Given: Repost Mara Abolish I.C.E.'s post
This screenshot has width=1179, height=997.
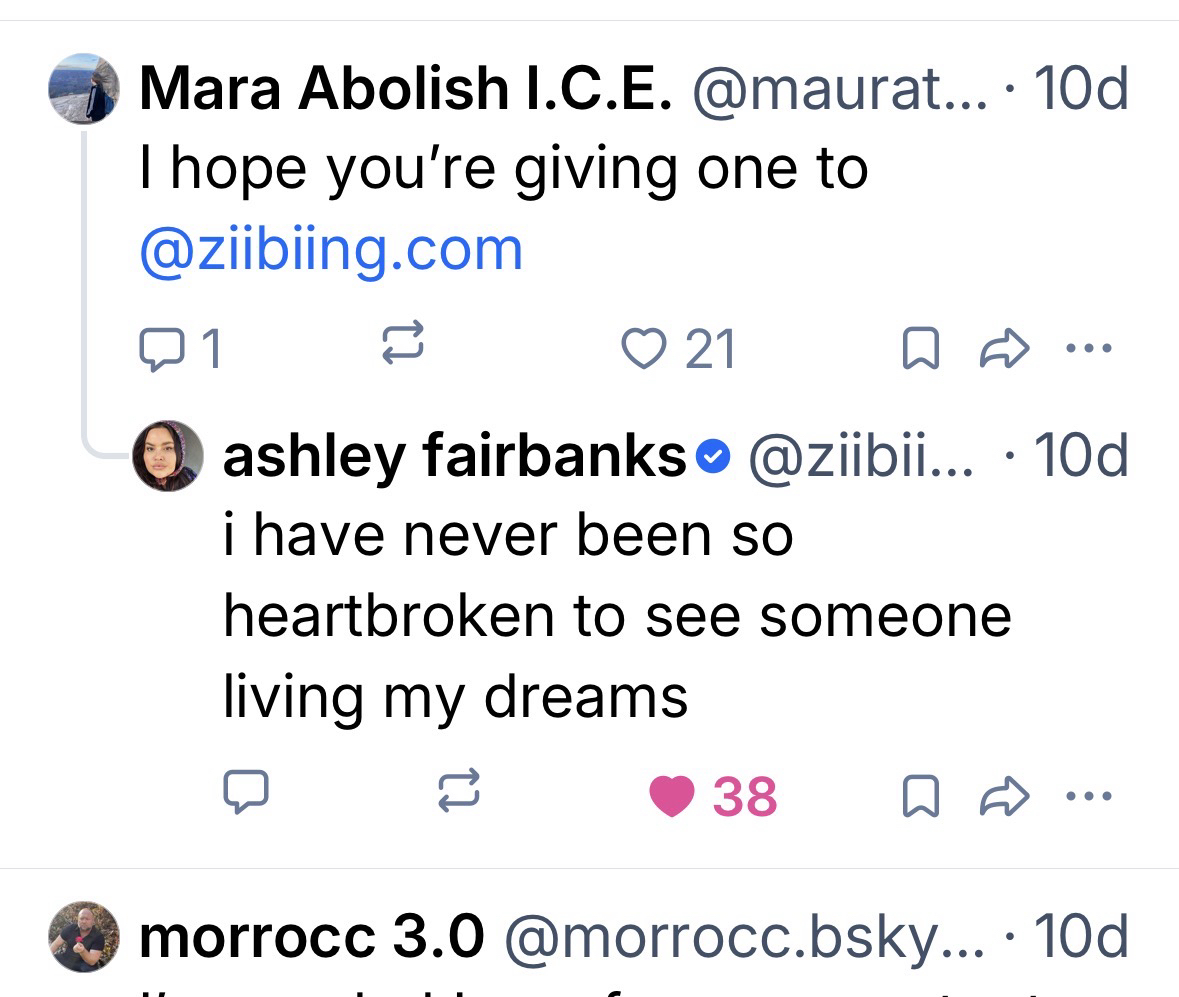Looking at the screenshot, I should 403,346.
